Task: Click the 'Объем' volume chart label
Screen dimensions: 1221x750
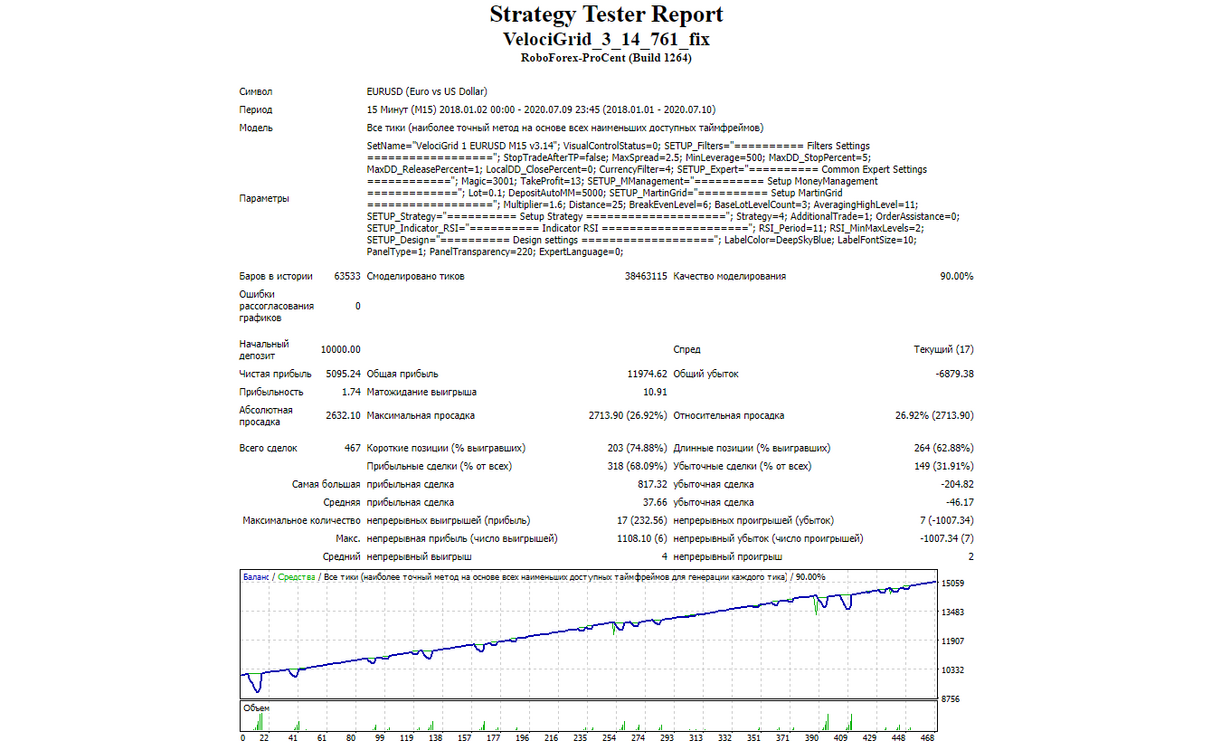Action: pos(256,707)
